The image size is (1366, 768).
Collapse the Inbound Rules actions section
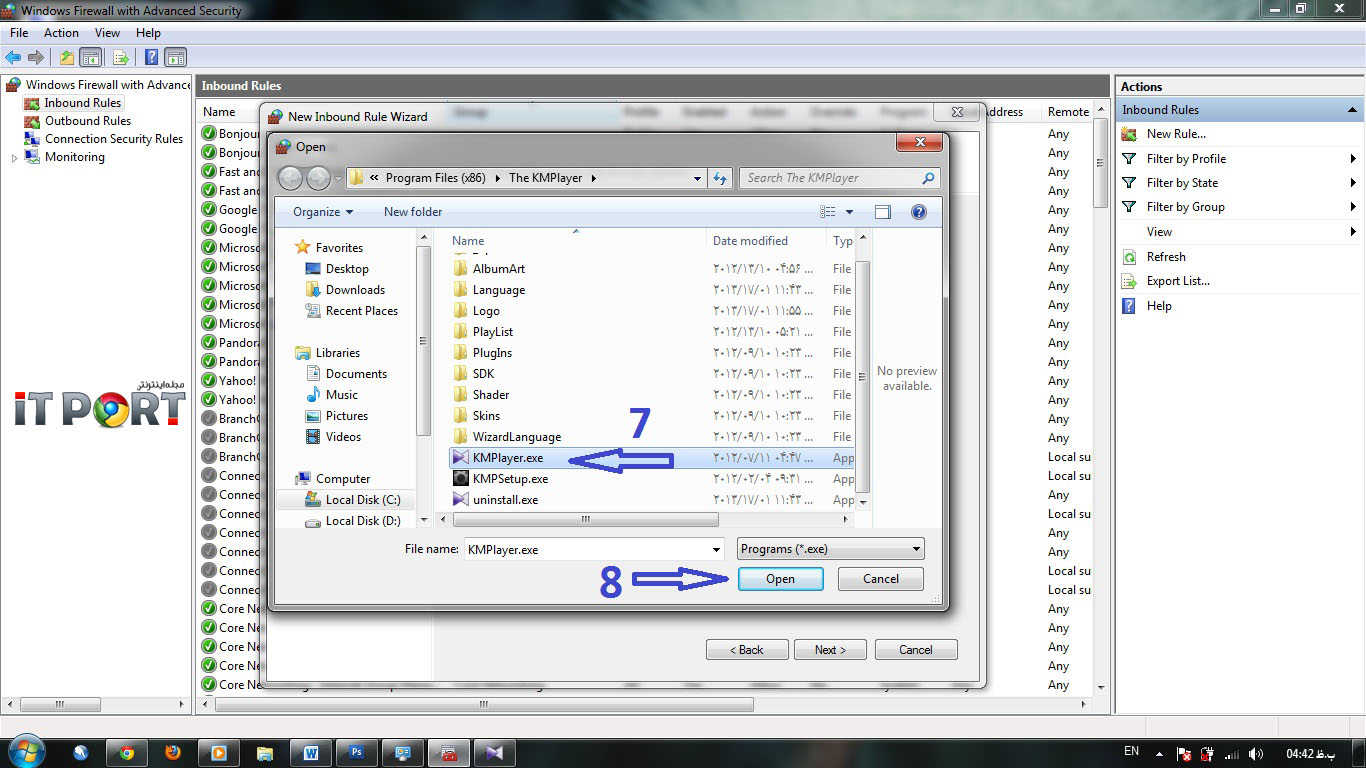1352,110
